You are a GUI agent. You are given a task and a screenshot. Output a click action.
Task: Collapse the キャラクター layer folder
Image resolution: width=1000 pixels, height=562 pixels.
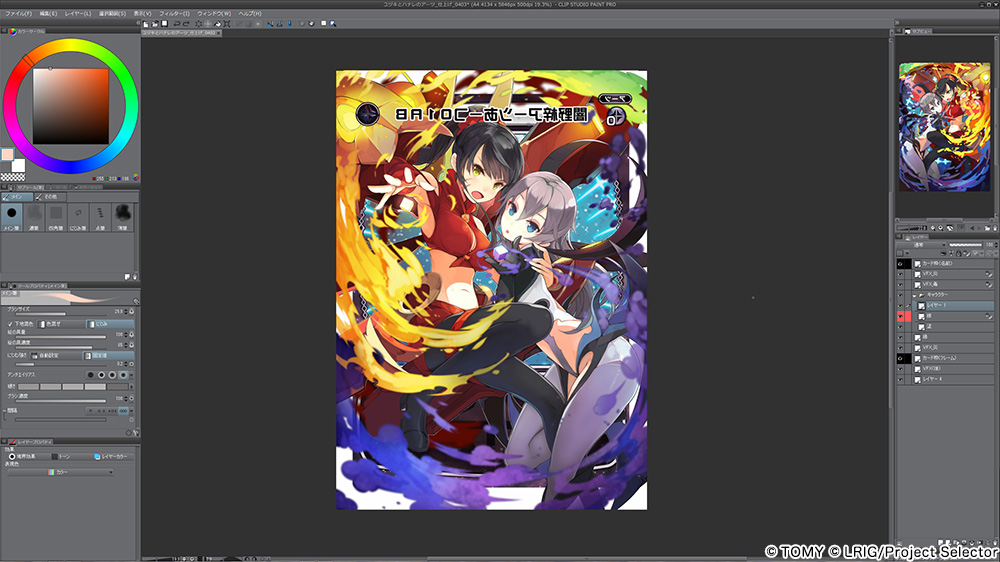point(914,295)
